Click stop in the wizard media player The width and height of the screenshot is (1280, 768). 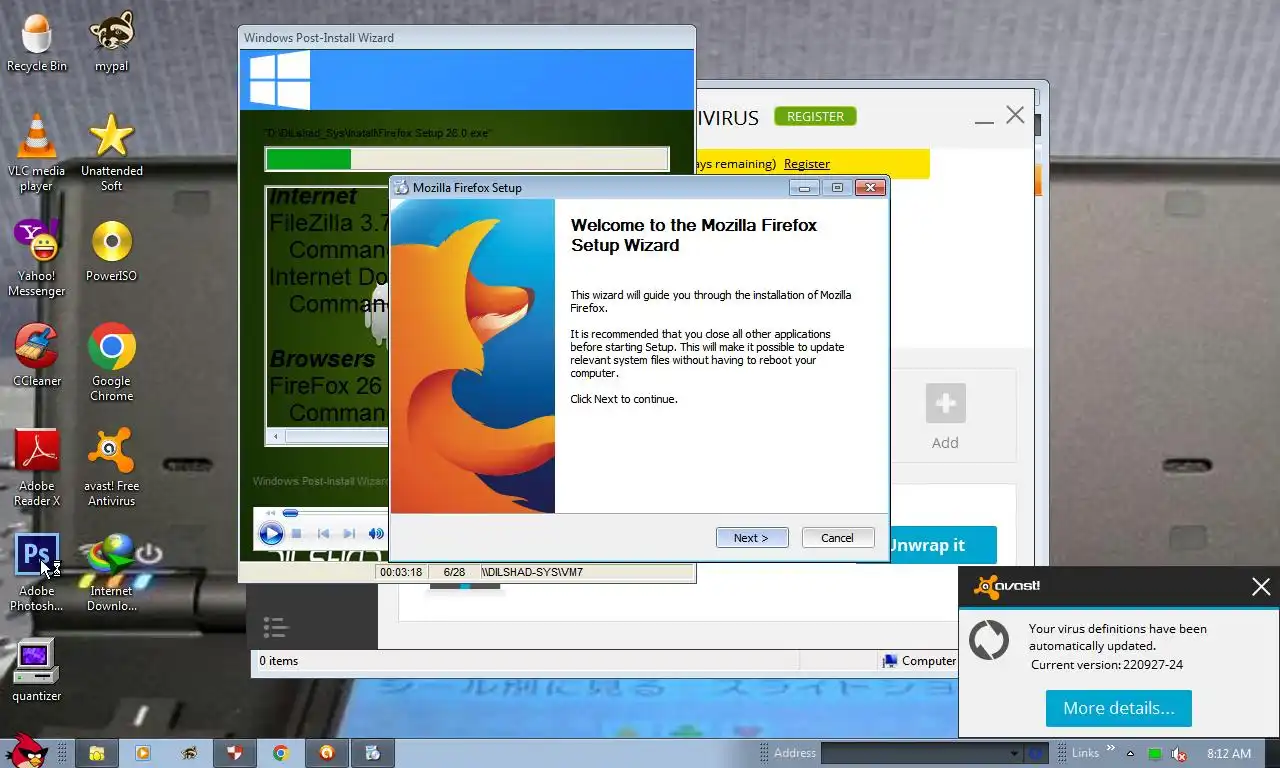(297, 534)
